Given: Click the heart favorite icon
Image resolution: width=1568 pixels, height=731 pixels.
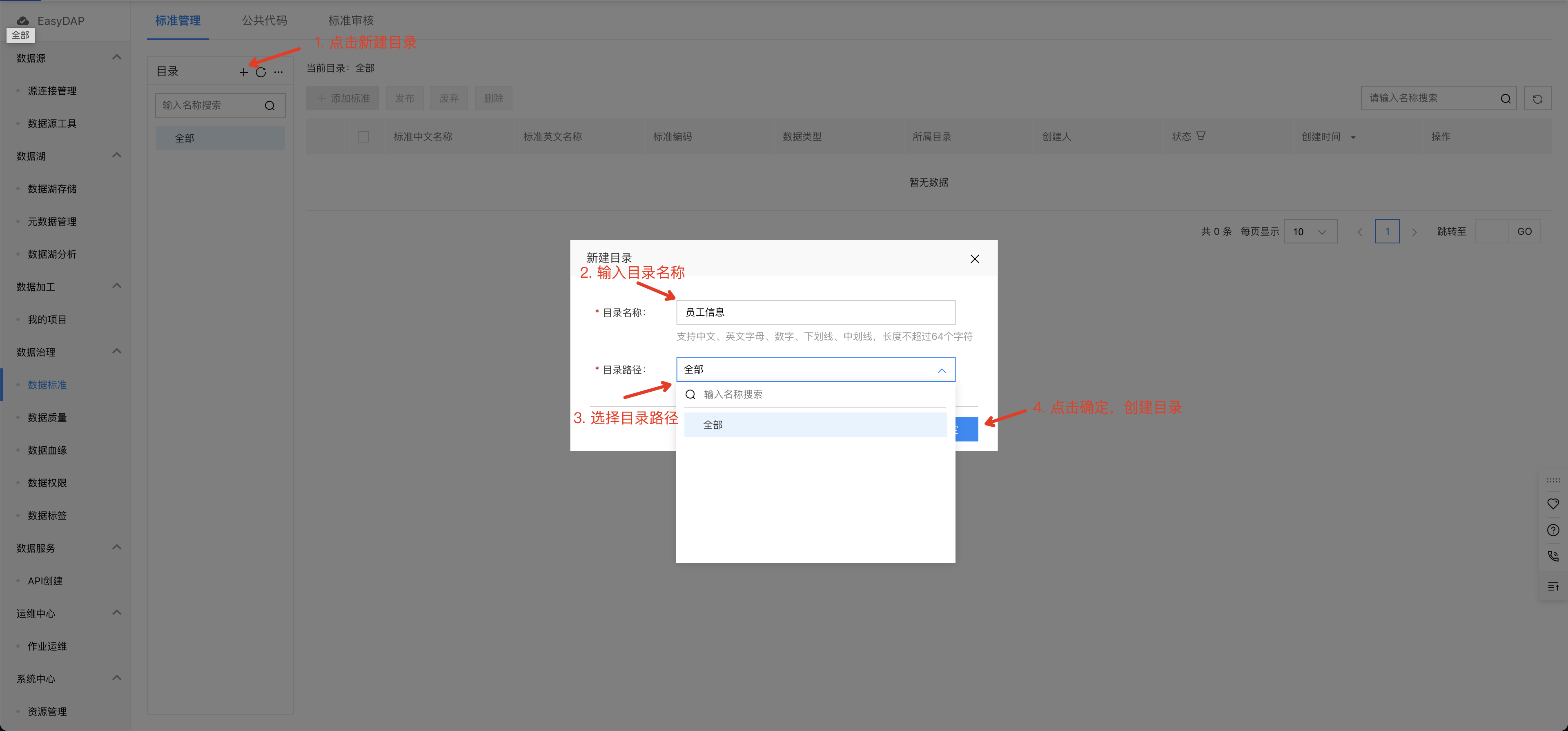Looking at the screenshot, I should (x=1553, y=504).
